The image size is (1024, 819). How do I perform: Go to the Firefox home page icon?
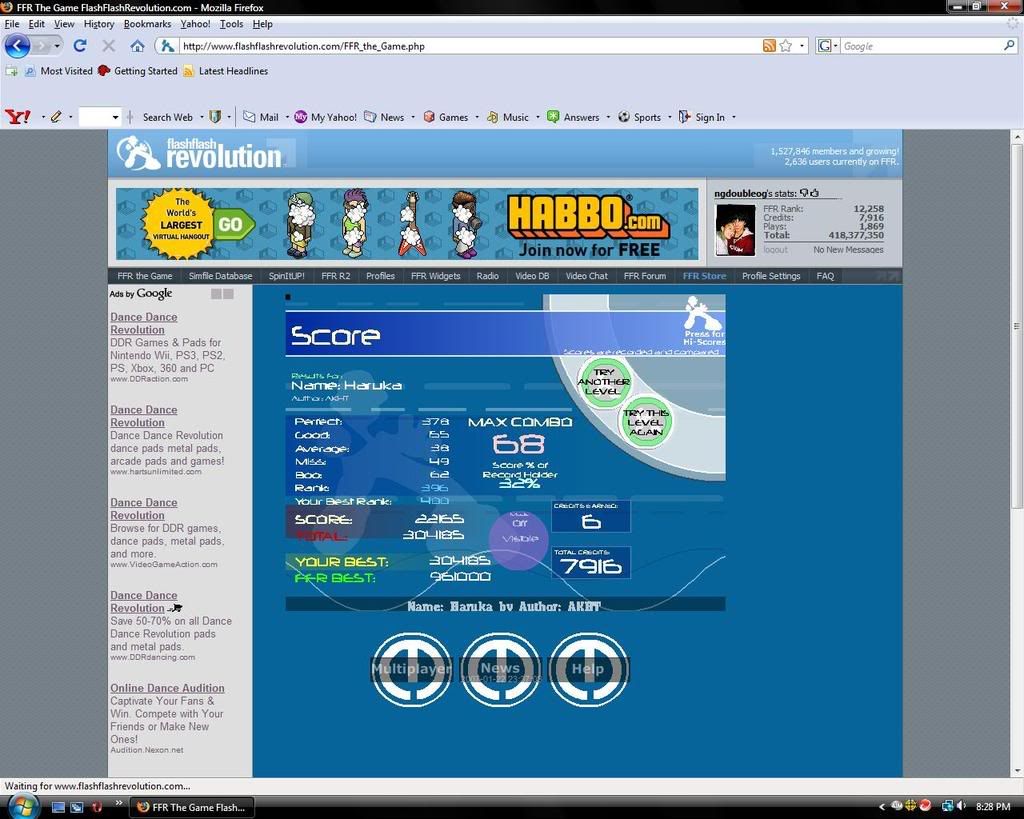[137, 46]
